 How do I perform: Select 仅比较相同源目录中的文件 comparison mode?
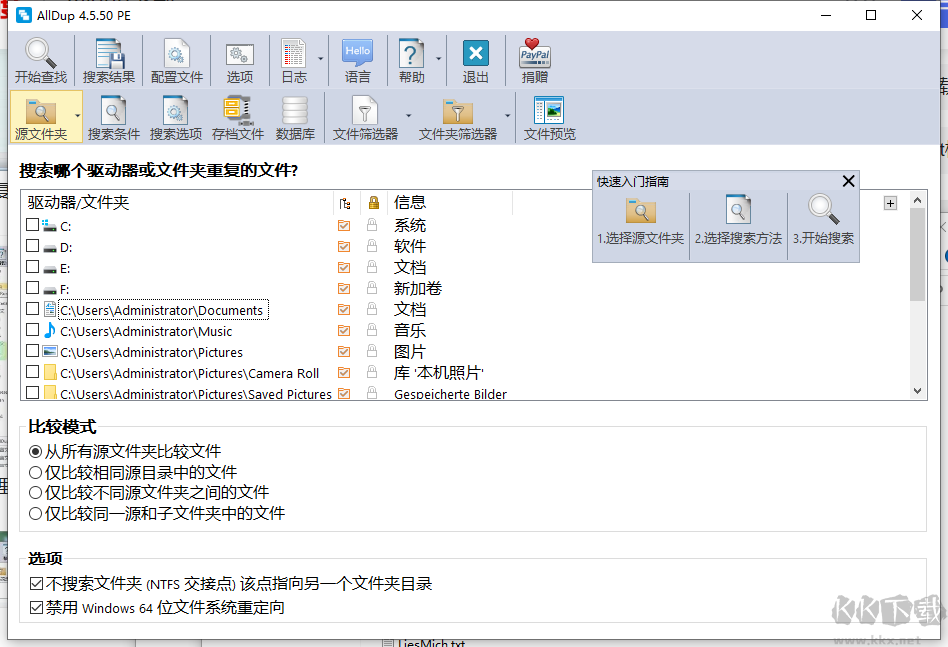[36, 471]
